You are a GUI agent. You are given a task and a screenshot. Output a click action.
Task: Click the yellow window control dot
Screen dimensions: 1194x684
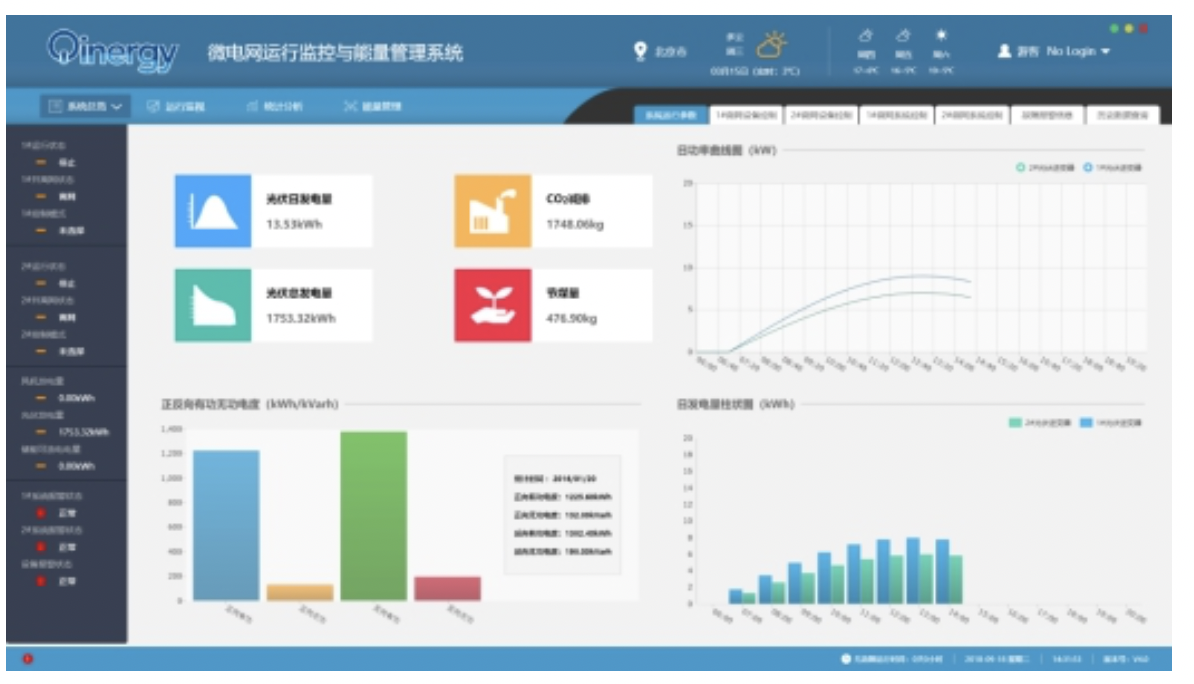[x=1129, y=29]
